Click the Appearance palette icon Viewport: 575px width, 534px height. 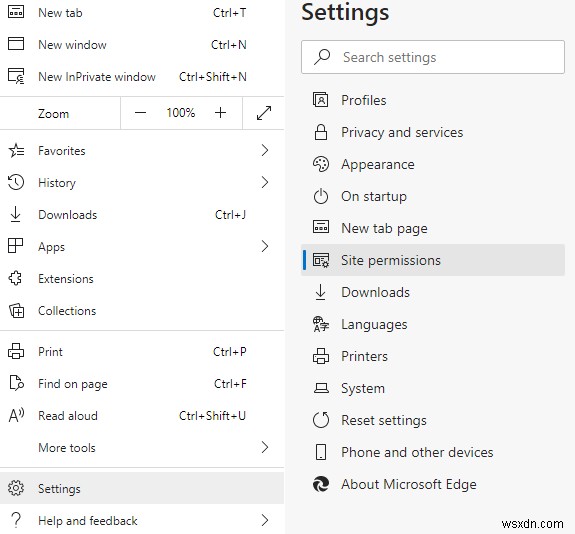click(x=321, y=164)
